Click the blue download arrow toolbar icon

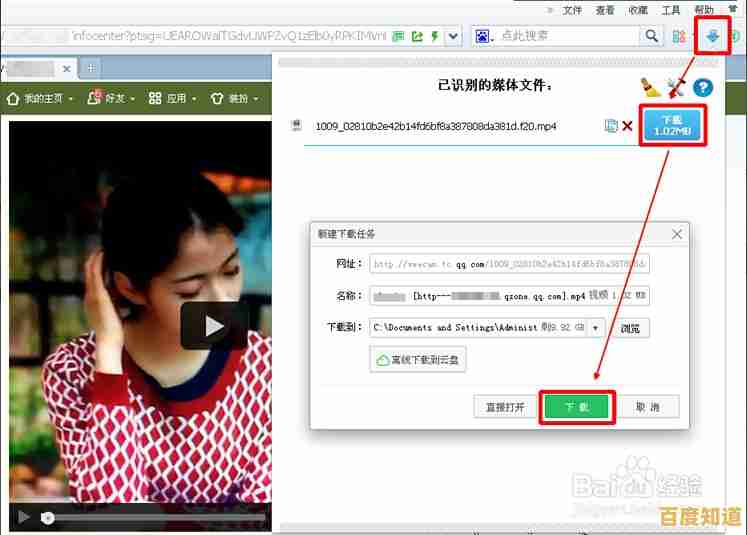tap(713, 36)
